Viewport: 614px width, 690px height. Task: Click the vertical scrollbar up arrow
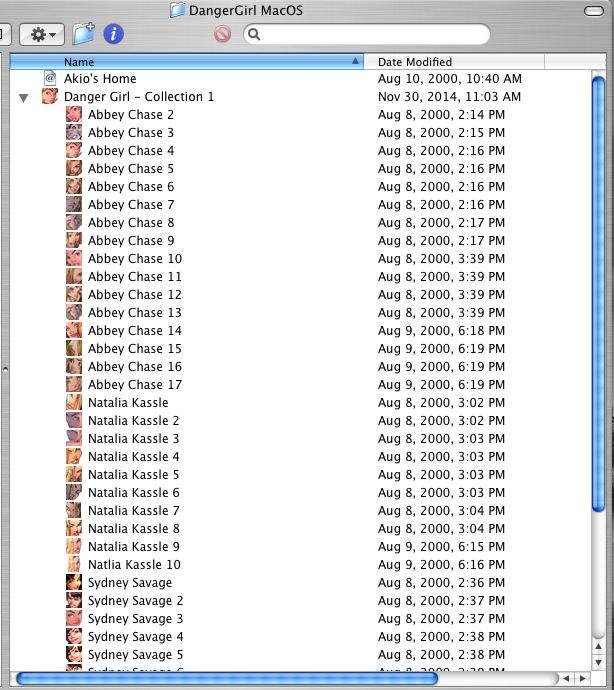(x=598, y=646)
